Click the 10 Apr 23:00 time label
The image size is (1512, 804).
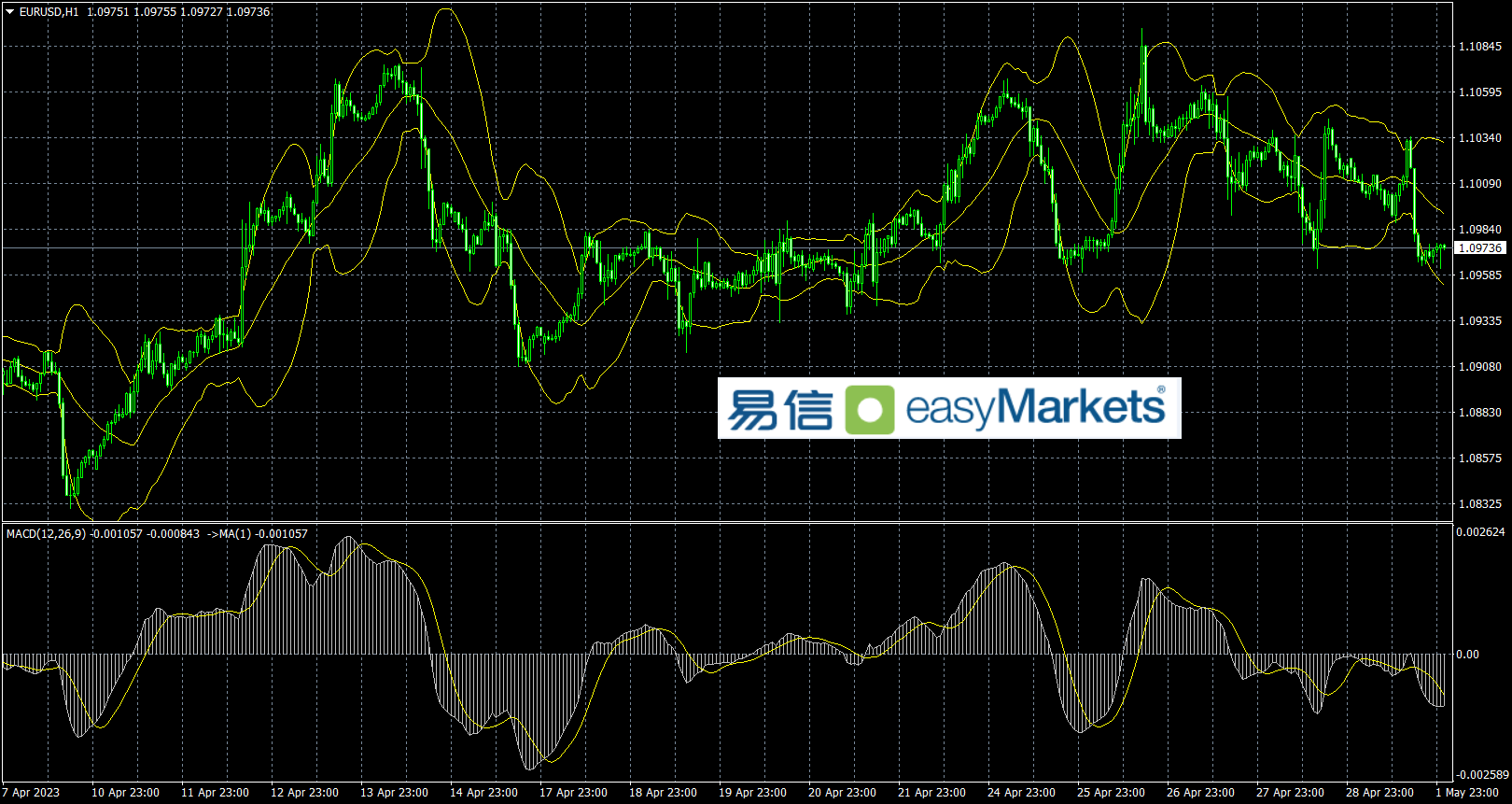[125, 793]
